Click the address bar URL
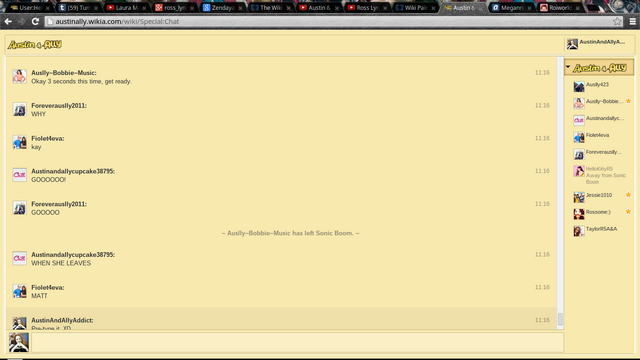The height and width of the screenshot is (360, 640). pos(117,21)
